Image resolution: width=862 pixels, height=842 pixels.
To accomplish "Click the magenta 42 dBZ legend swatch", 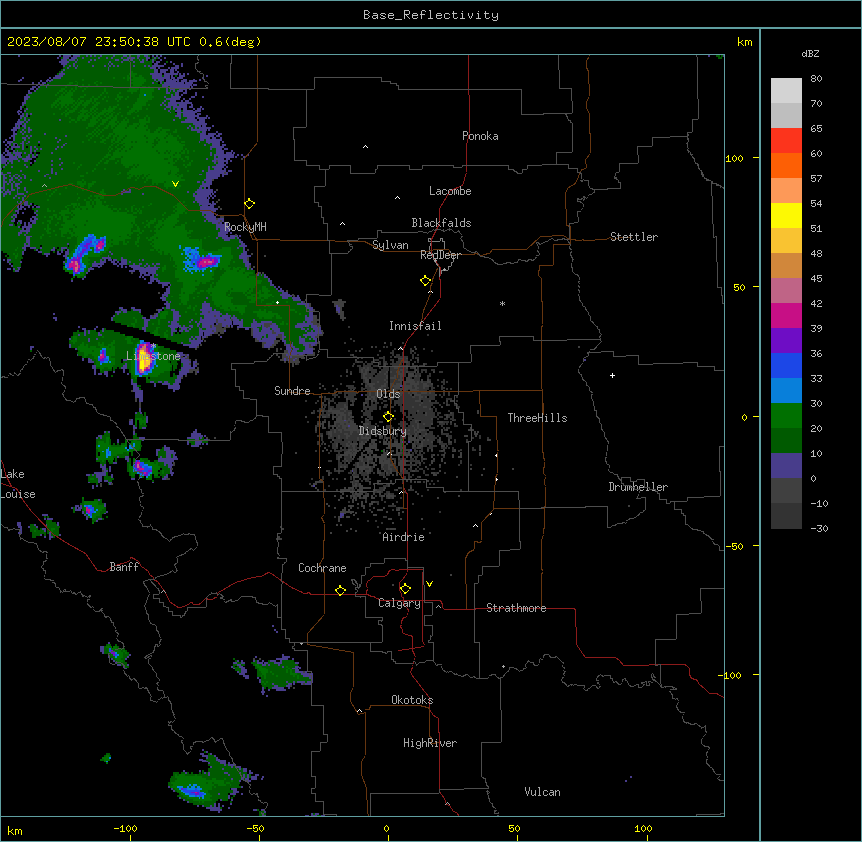I will pyautogui.click(x=786, y=315).
